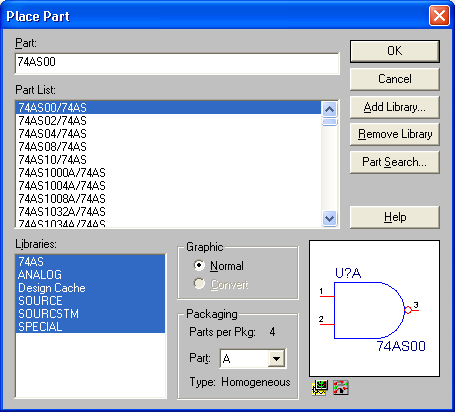Click the Part List scrollbar thumb
This screenshot has width=455, height=412.
pyautogui.click(x=330, y=122)
